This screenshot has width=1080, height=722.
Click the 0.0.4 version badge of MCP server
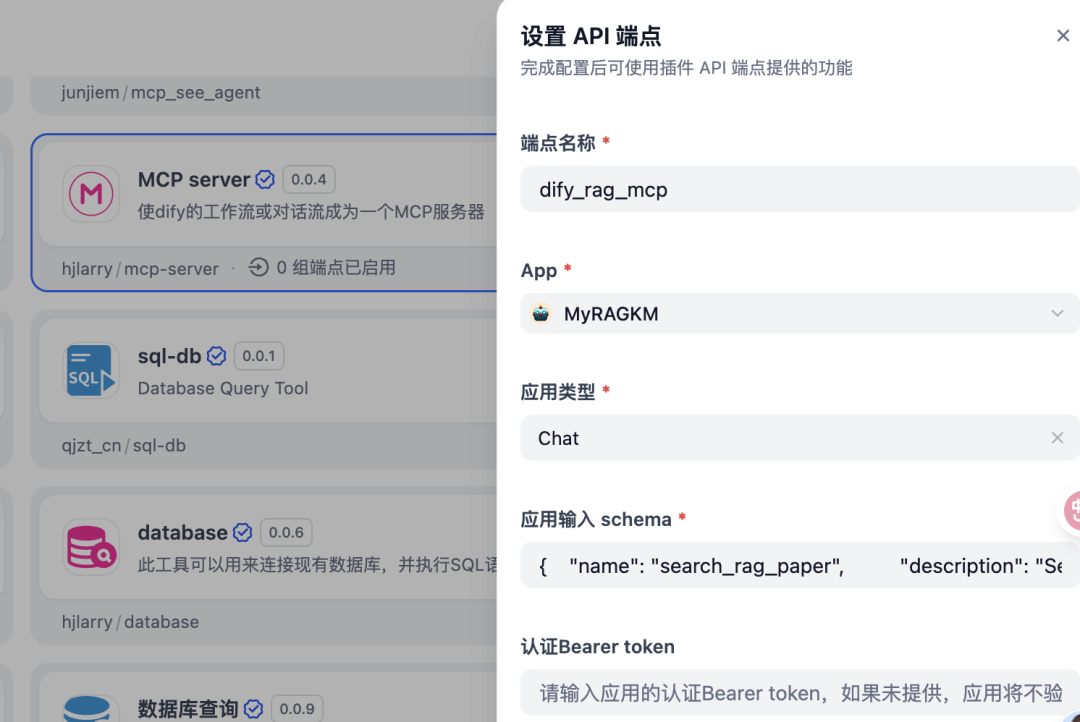309,179
